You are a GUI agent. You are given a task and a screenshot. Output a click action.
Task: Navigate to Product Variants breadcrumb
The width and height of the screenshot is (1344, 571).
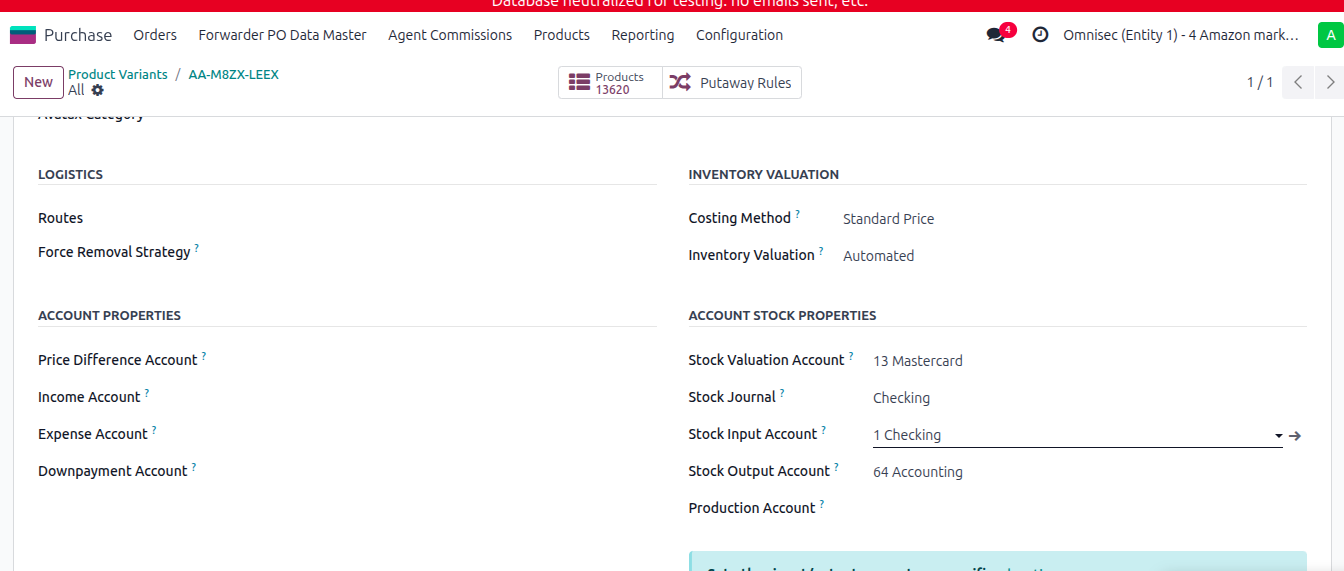tap(118, 75)
